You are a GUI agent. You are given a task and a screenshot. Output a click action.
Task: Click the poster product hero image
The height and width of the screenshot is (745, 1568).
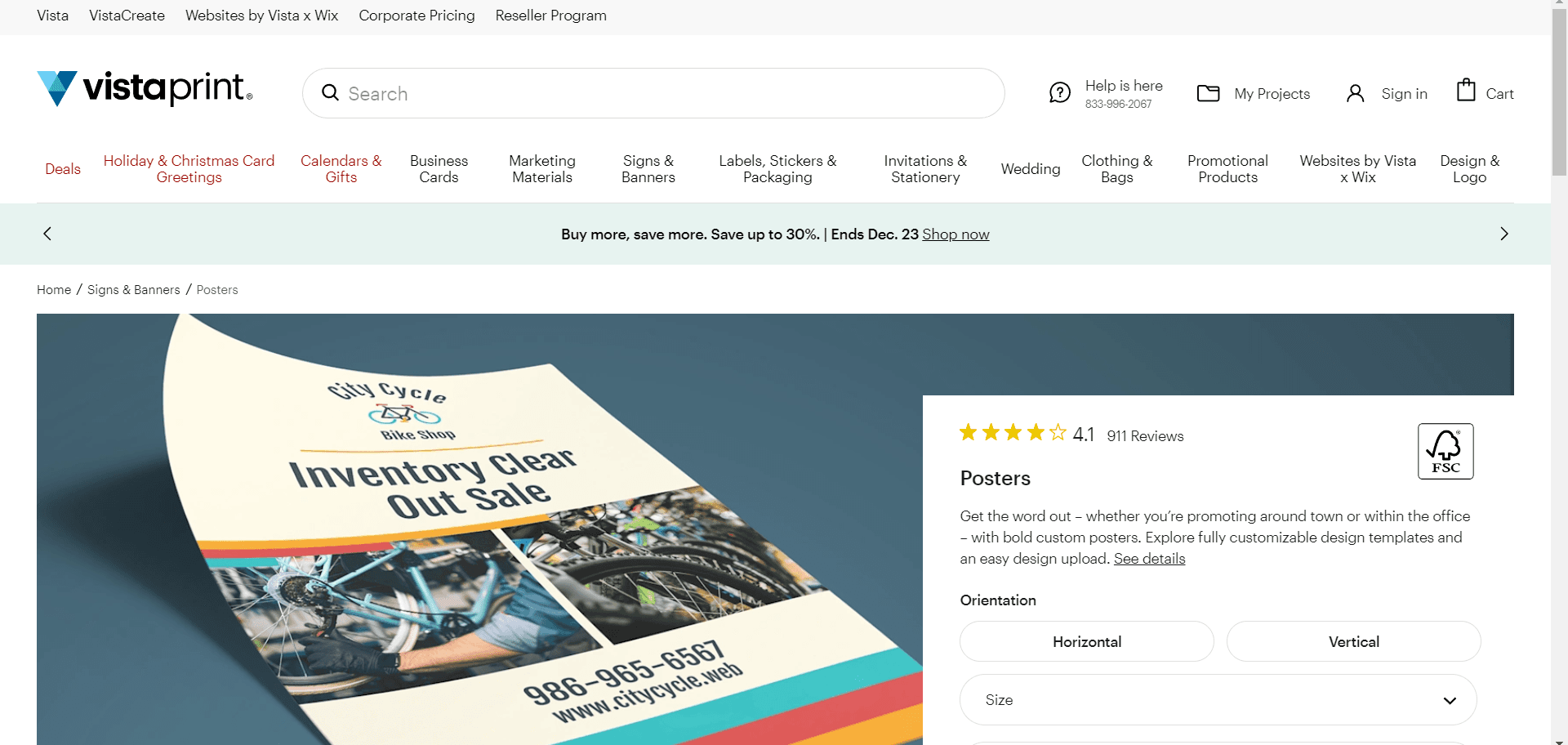coord(479,529)
